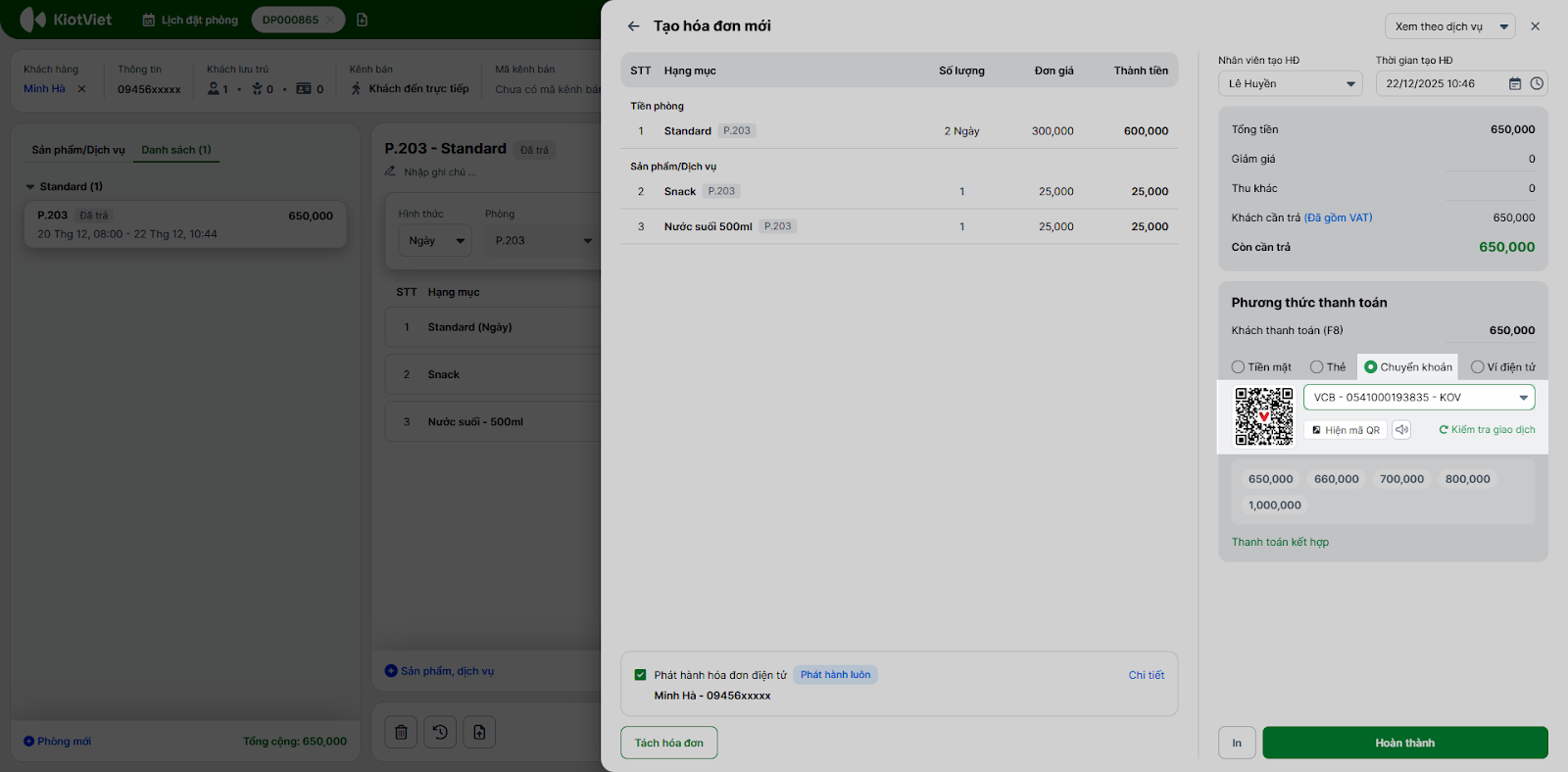
Task: Select Thẻ payment method
Action: 1328,367
